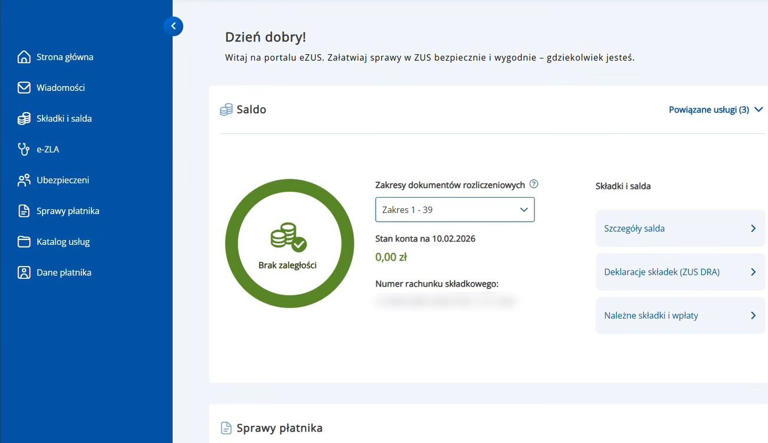Click the coins icon beside Saldo heading
This screenshot has height=443, width=768.
point(226,110)
